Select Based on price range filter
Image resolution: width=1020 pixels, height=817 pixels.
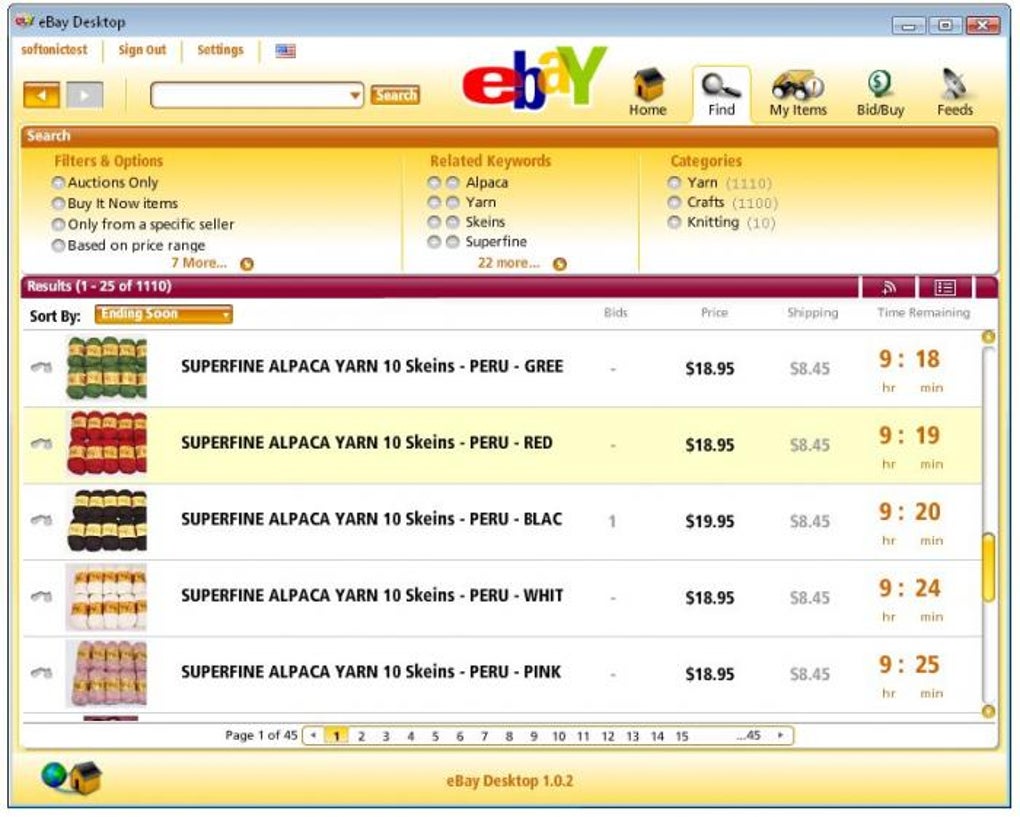click(59, 245)
